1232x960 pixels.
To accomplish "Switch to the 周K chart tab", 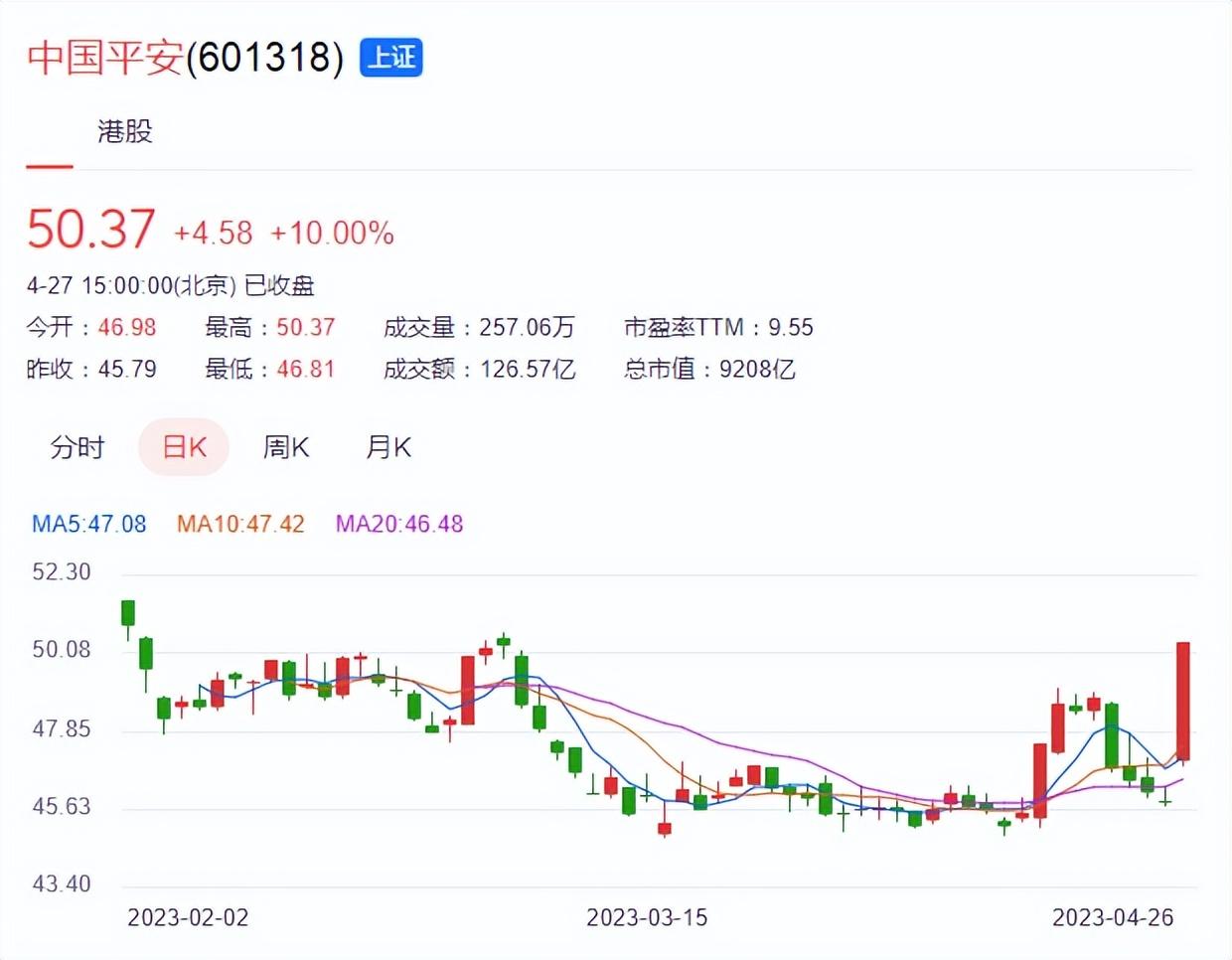I will 286,447.
